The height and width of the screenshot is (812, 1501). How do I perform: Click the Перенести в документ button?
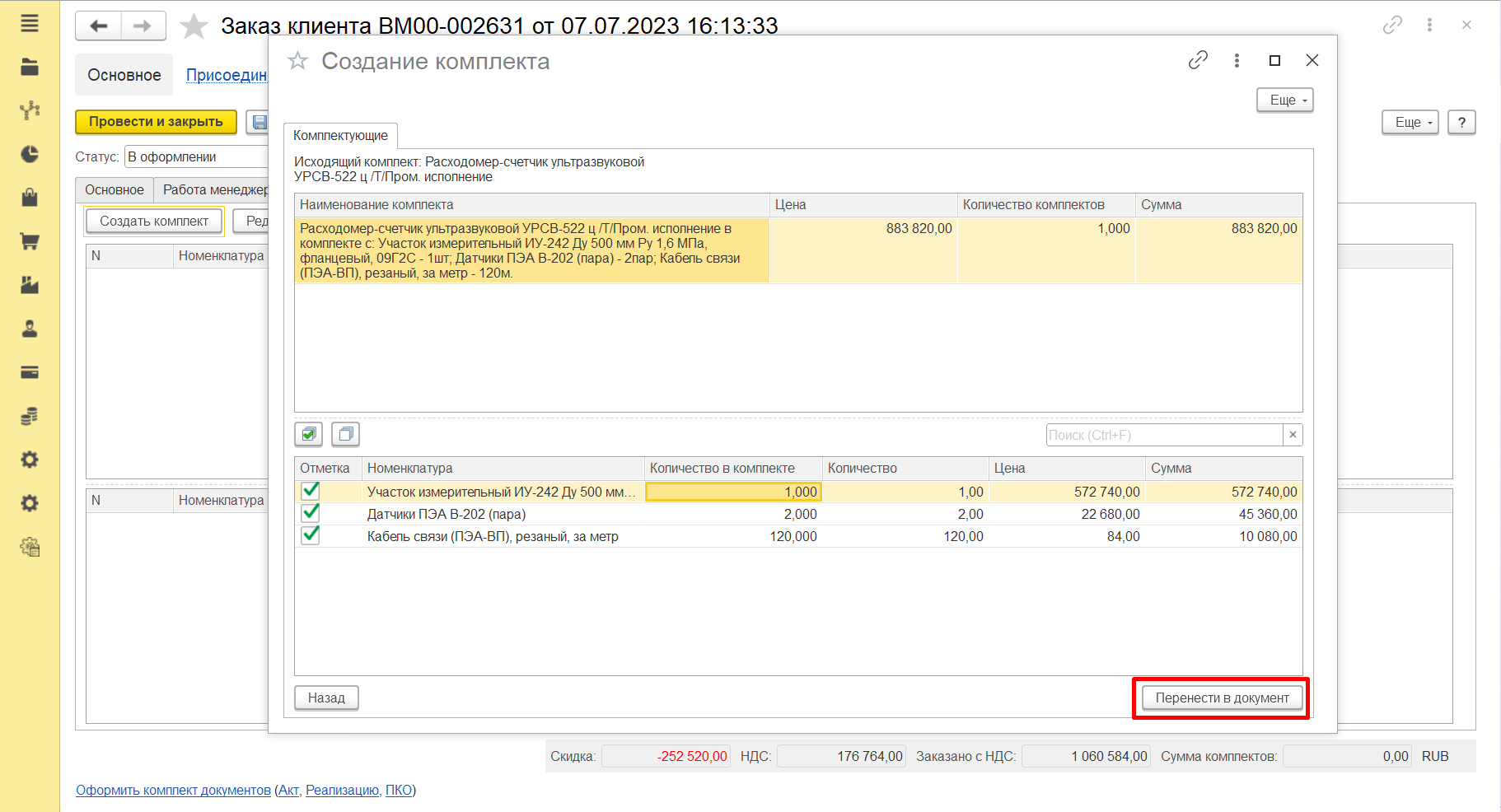tap(1222, 698)
